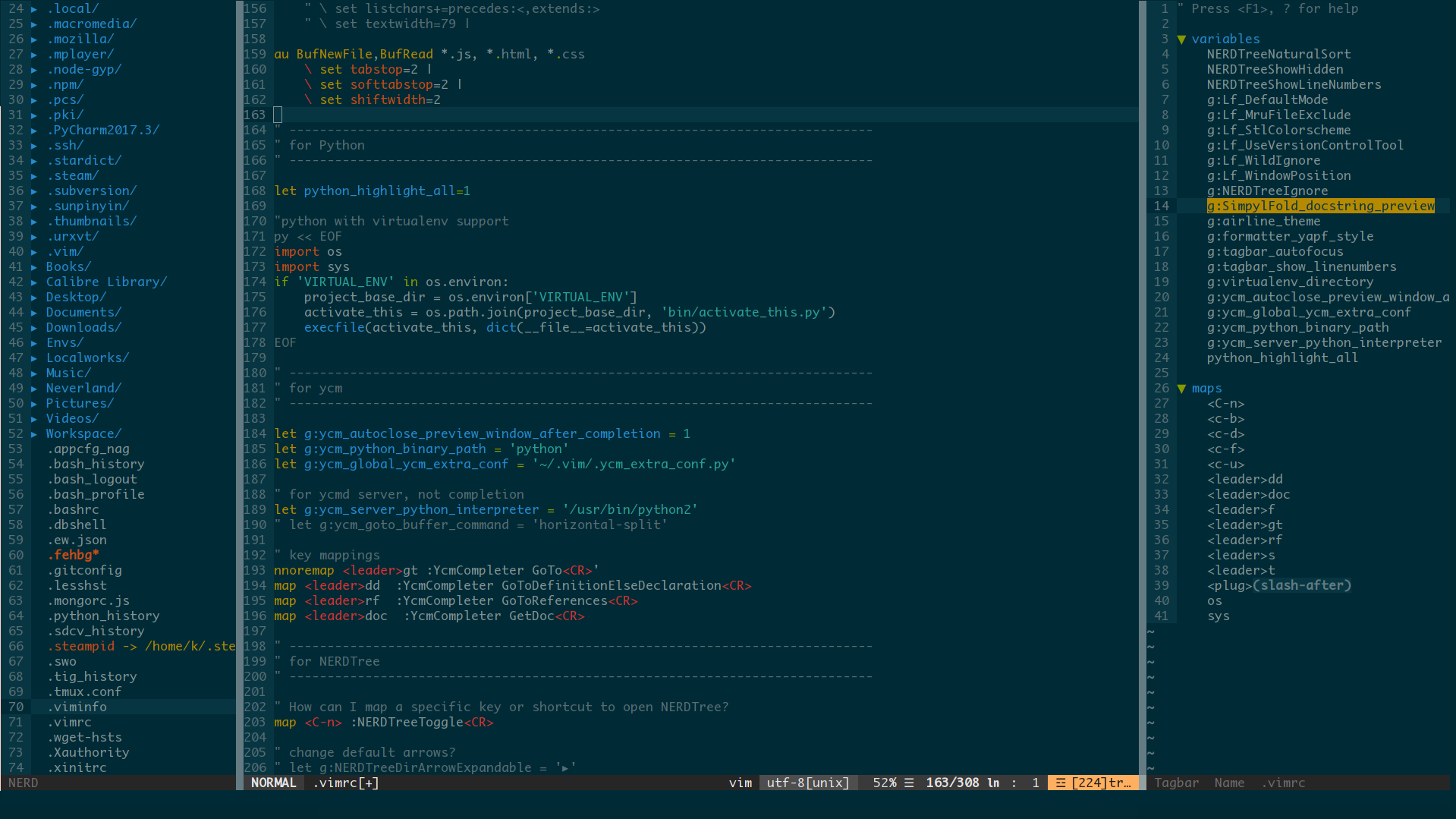The width and height of the screenshot is (1456, 819).
Task: Jump to python_highlight_all tag
Action: click(x=1282, y=358)
